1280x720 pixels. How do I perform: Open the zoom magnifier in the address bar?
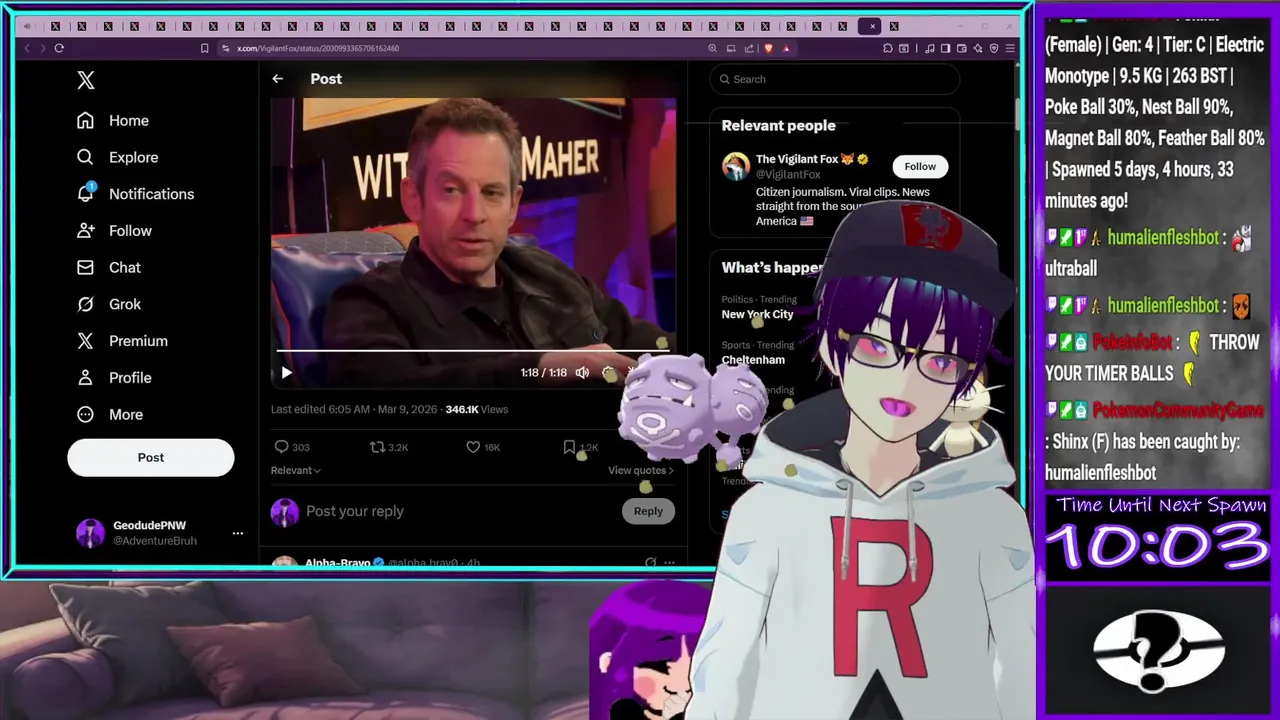coord(712,48)
